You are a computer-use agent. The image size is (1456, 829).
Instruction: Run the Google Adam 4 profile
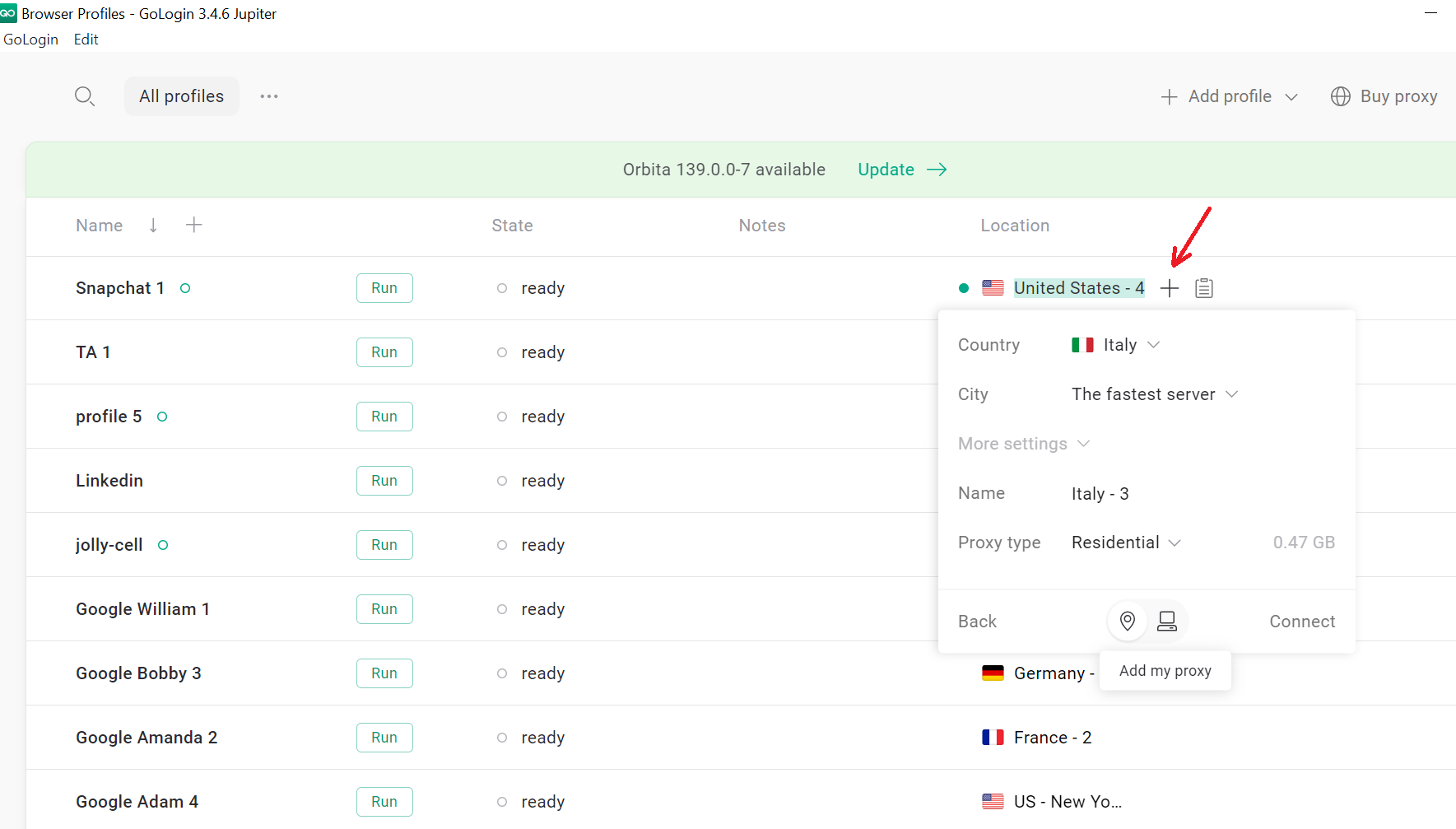[x=384, y=802]
